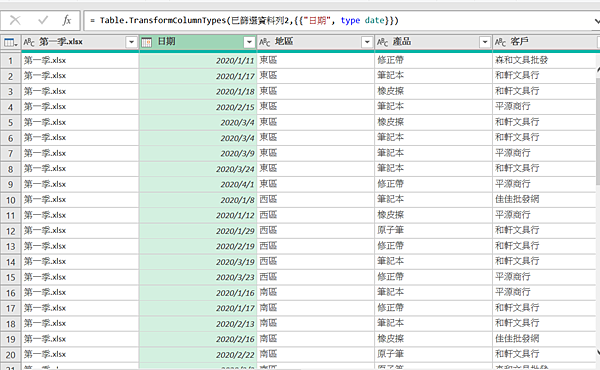Screen dimensions: 600x370
Task: Click the ABC type icon of 客戶 column
Action: [x=500, y=42]
